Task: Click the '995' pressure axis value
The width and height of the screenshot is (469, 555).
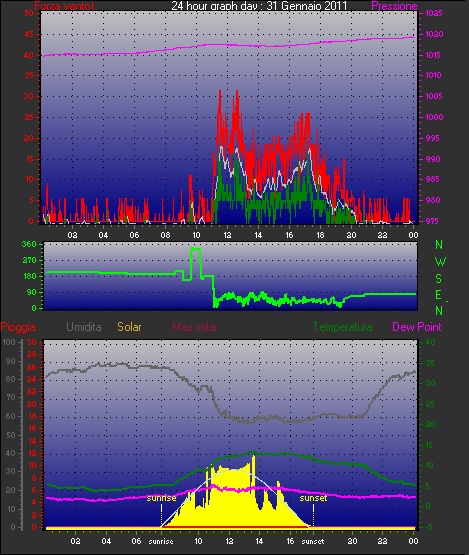Action: [433, 138]
